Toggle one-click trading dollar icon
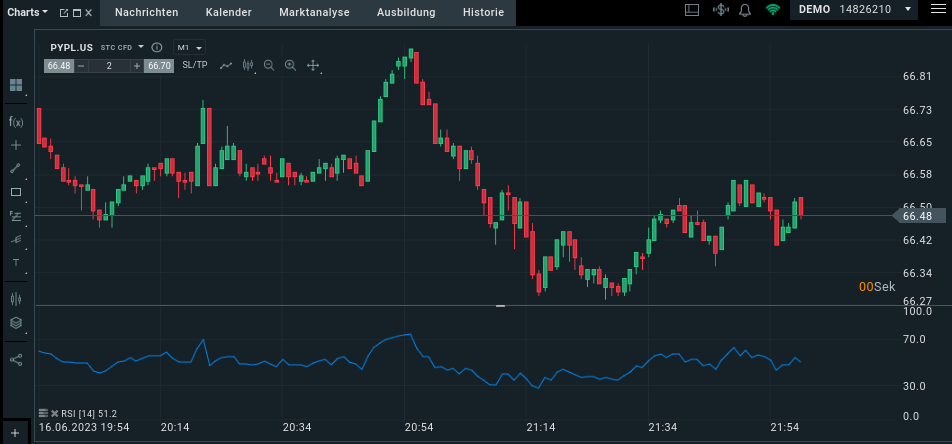 coord(721,9)
